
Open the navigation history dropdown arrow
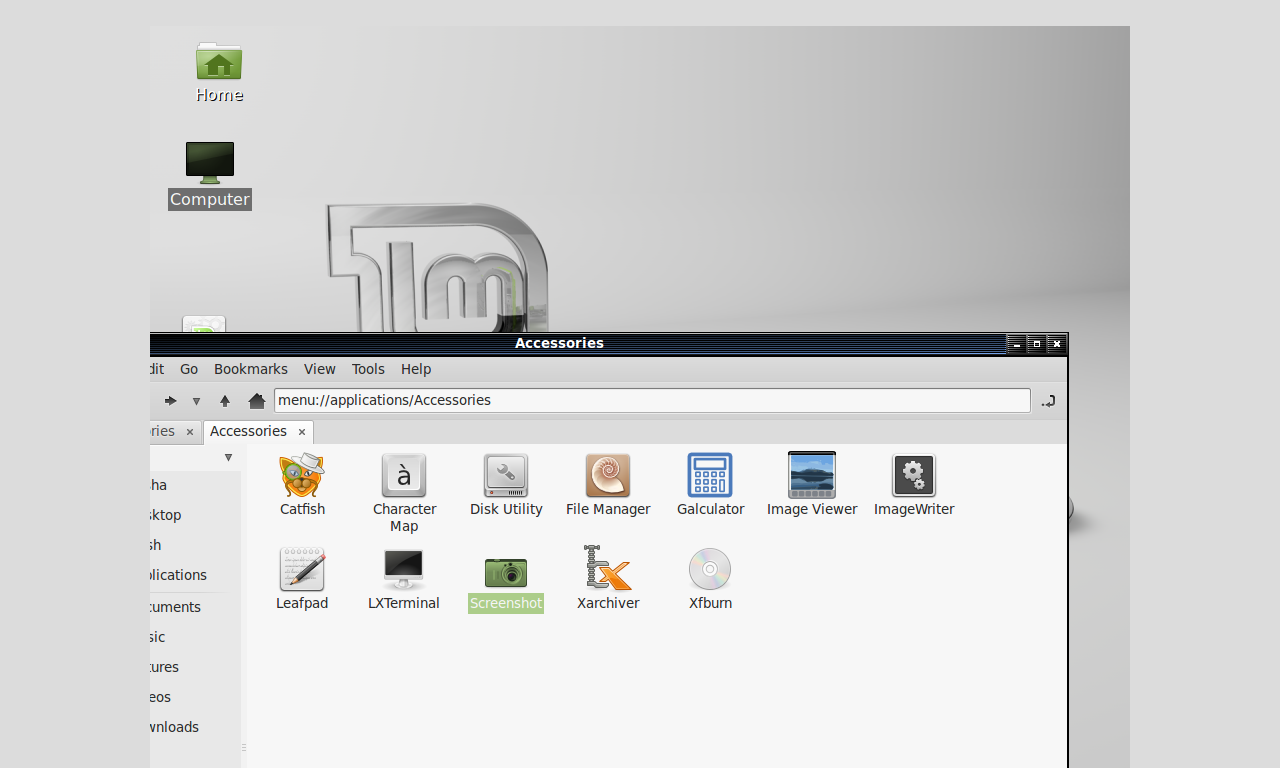click(196, 401)
